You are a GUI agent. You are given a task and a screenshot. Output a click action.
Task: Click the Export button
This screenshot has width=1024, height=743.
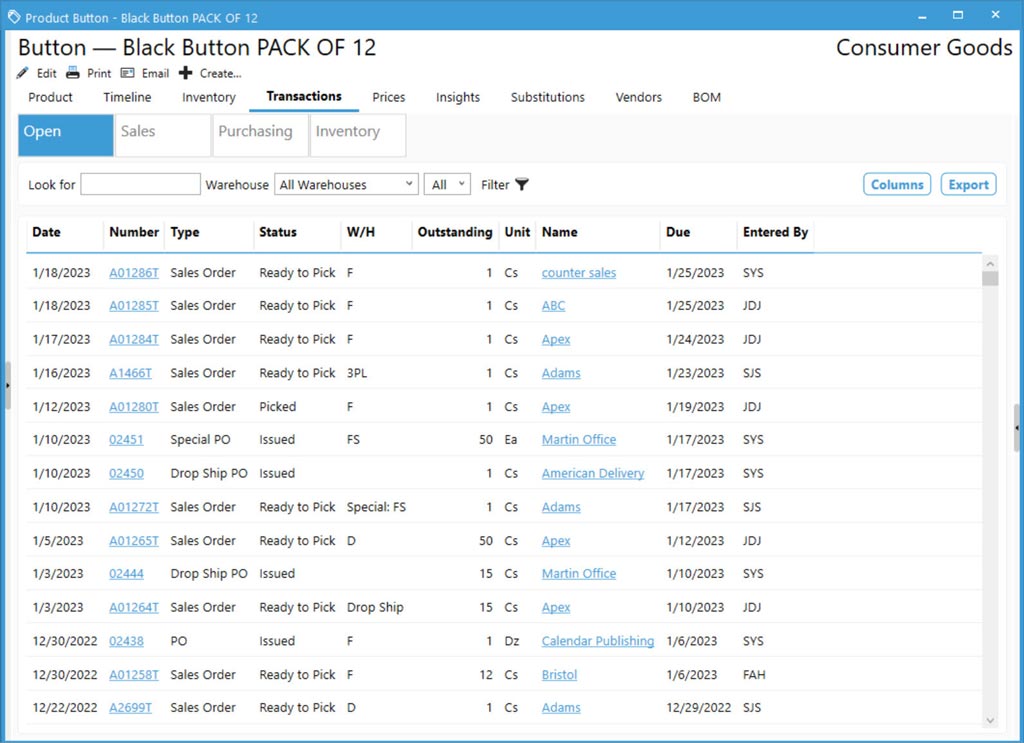tap(967, 184)
